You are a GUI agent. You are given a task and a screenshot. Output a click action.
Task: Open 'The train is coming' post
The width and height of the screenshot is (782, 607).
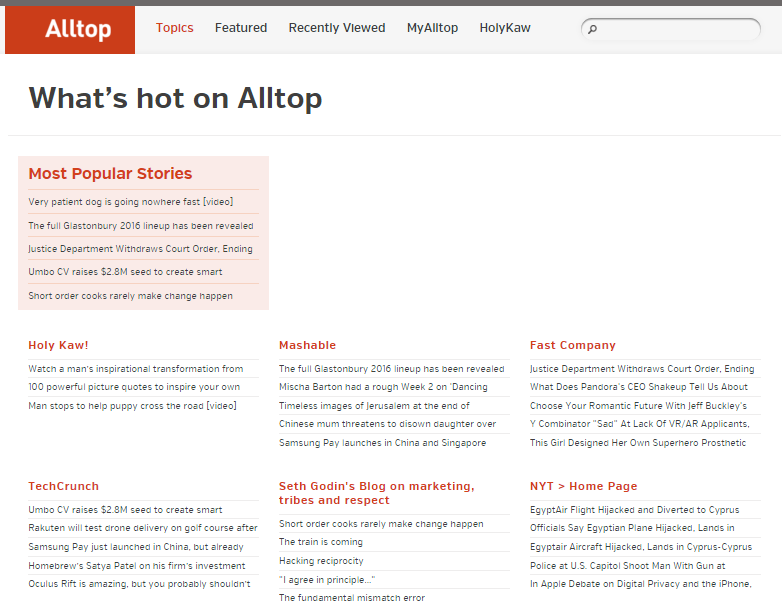click(321, 542)
